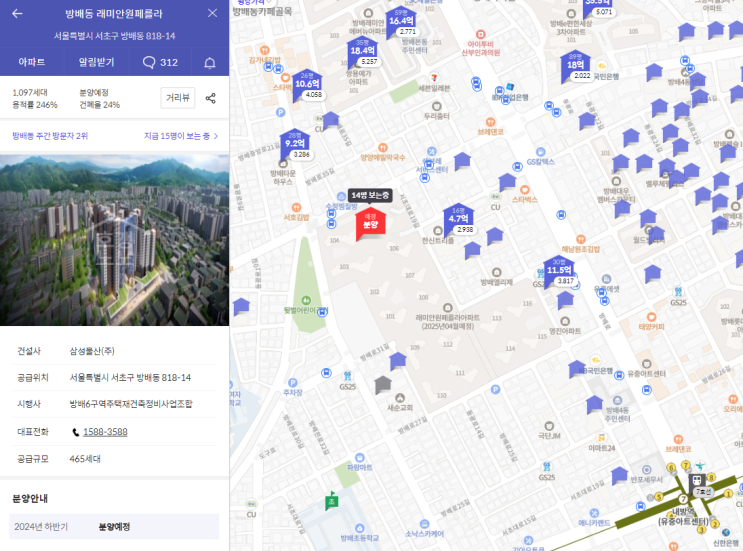Click 방배동 주간 방문자 2위 text
This screenshot has width=743, height=551.
pyautogui.click(x=50, y=136)
